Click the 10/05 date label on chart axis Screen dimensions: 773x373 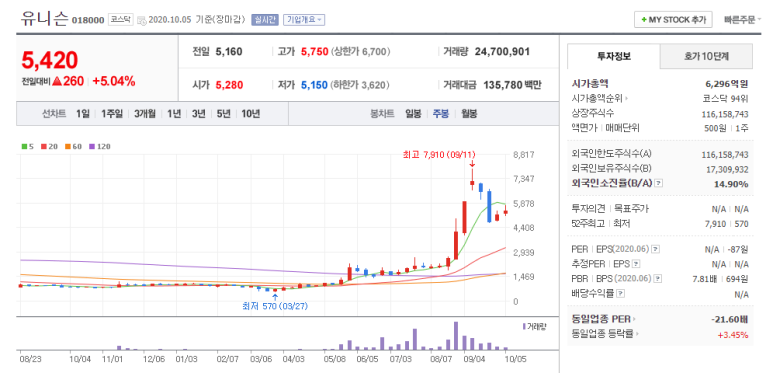(517, 359)
